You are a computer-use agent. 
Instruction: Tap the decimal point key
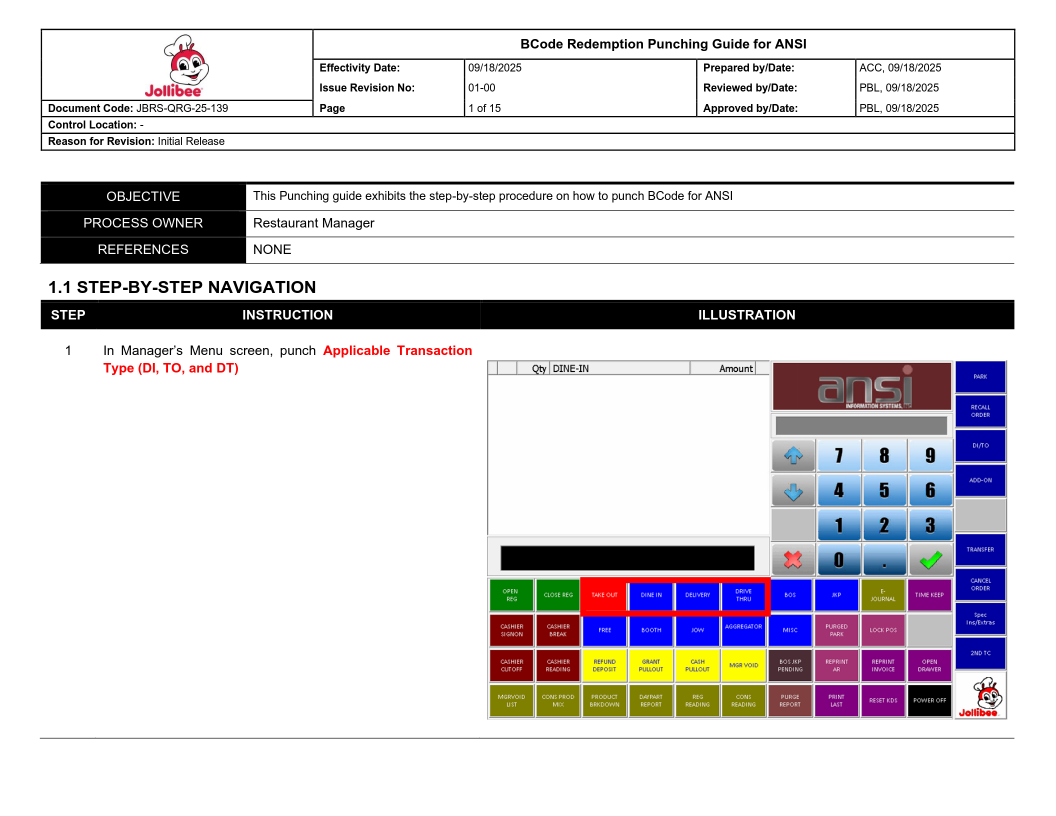pos(884,559)
